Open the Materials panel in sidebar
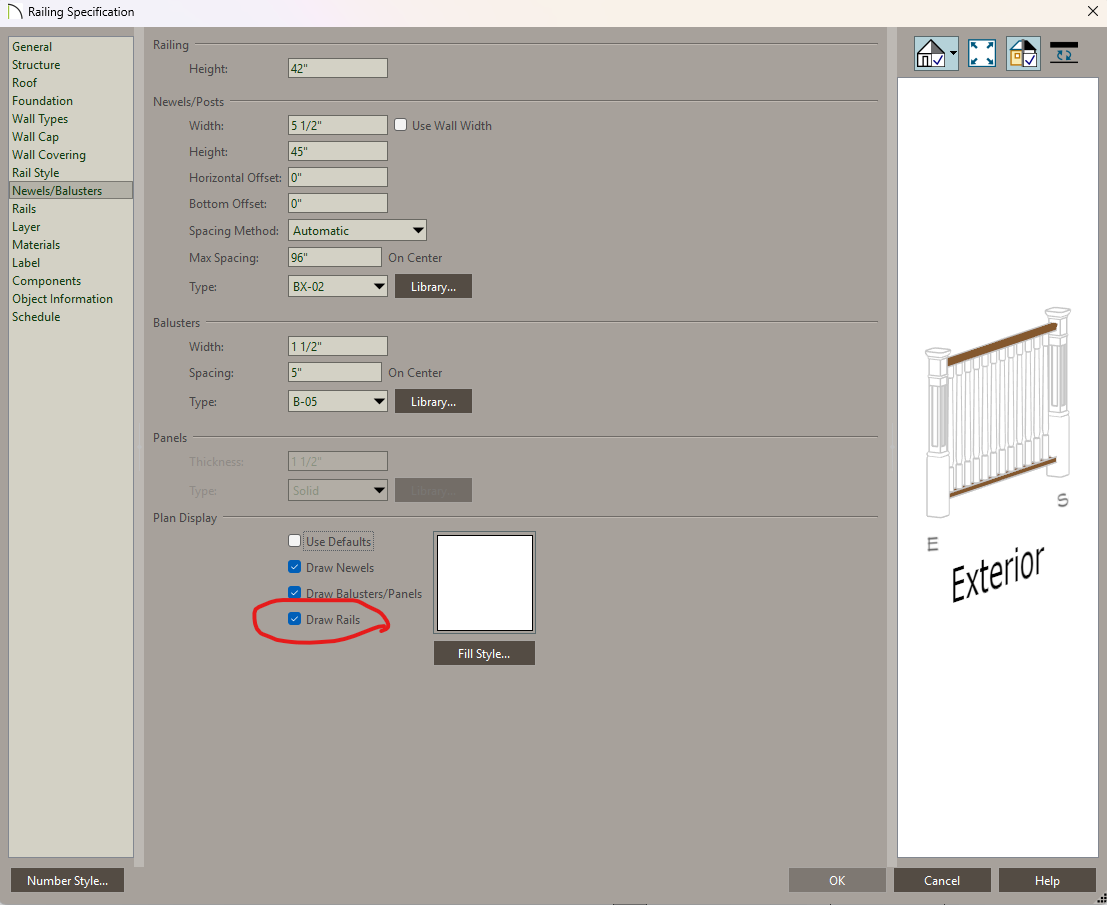 tap(36, 245)
